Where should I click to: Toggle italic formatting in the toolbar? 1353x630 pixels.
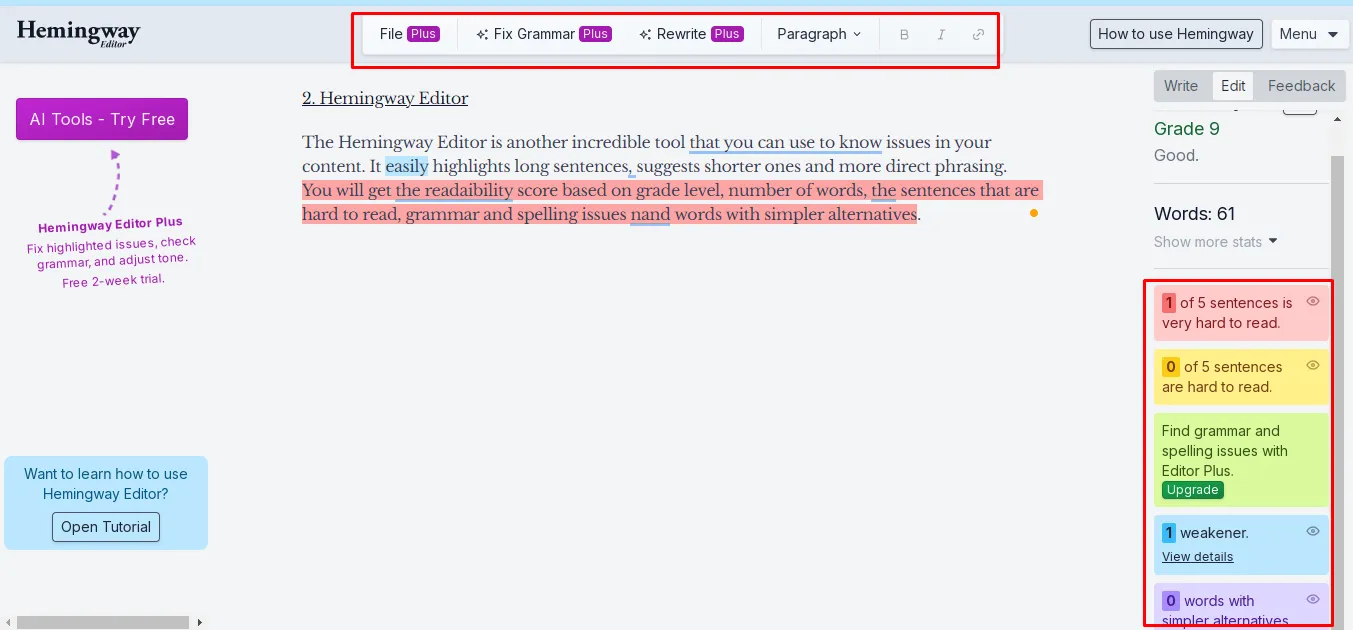941,34
